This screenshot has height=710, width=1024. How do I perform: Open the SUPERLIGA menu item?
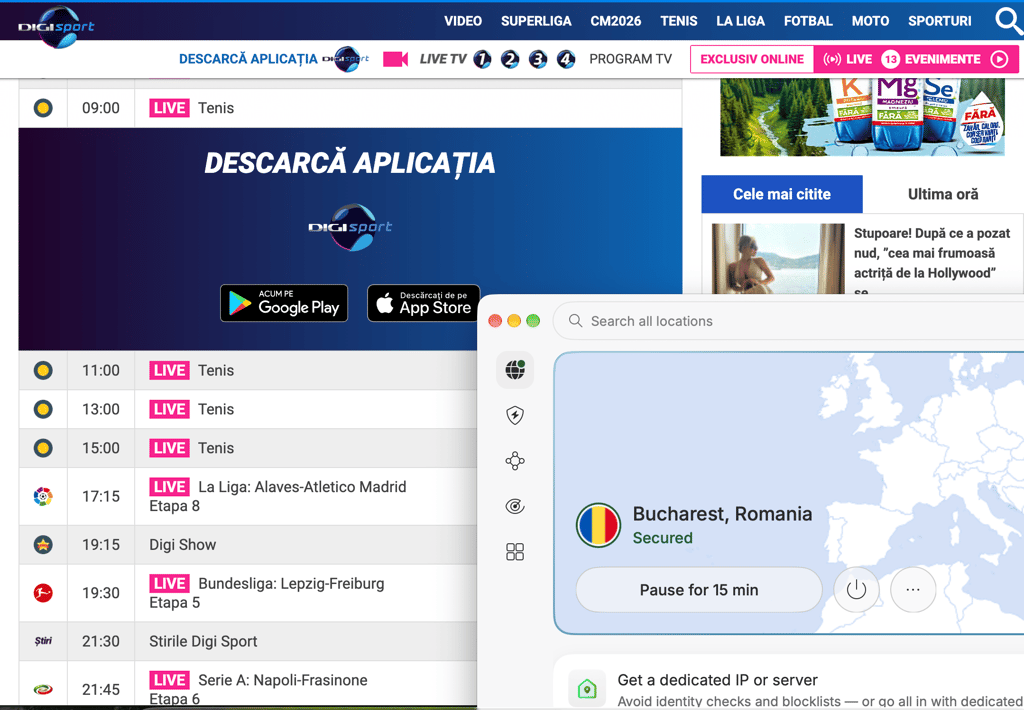(536, 21)
